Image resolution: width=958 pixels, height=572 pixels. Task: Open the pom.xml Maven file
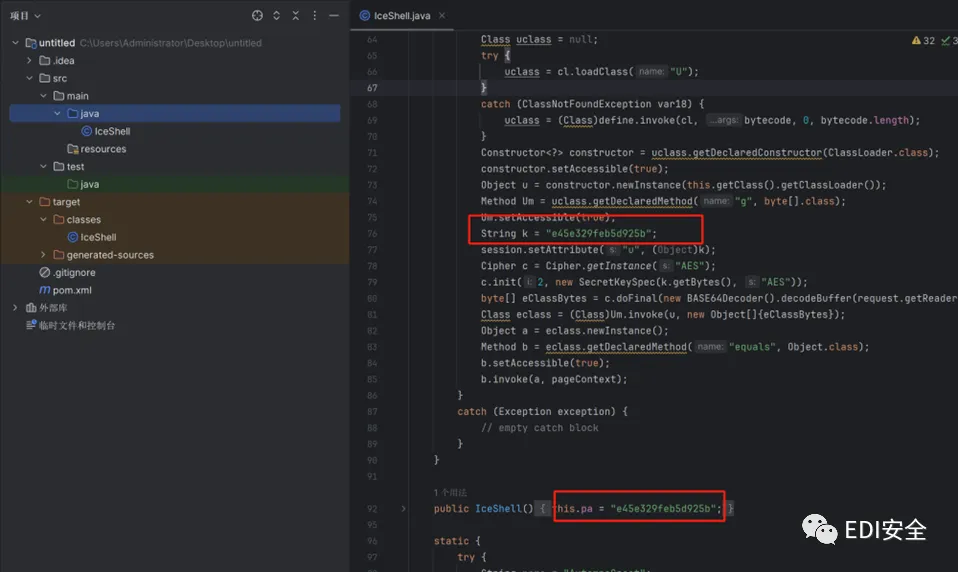[65, 290]
